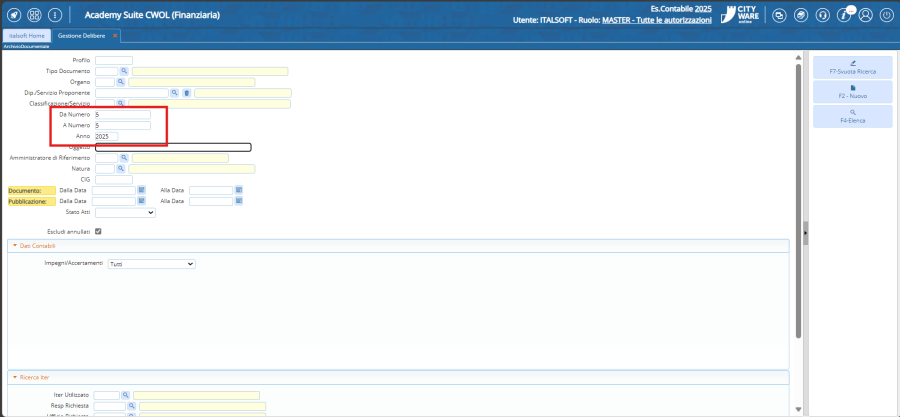Screen dimensions: 900x417
Task: Click the trash icon next to Dip./Servizio Proponente
Action: [x=186, y=93]
